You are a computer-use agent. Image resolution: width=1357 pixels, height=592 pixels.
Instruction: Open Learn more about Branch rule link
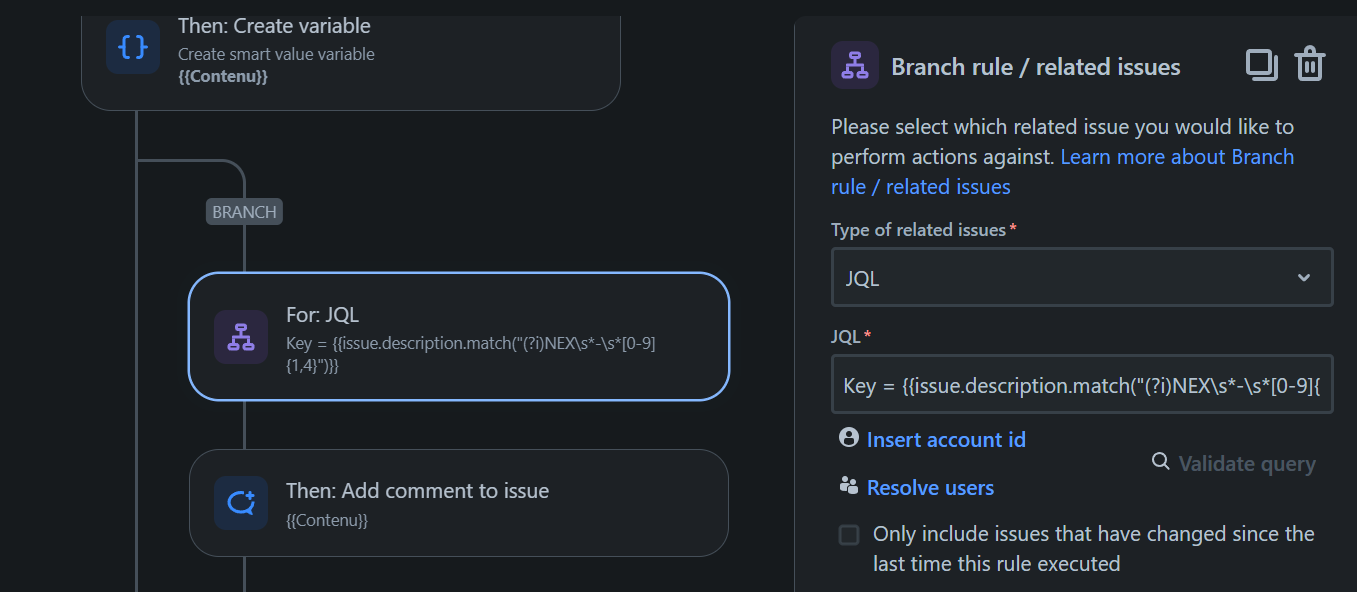(x=1062, y=172)
